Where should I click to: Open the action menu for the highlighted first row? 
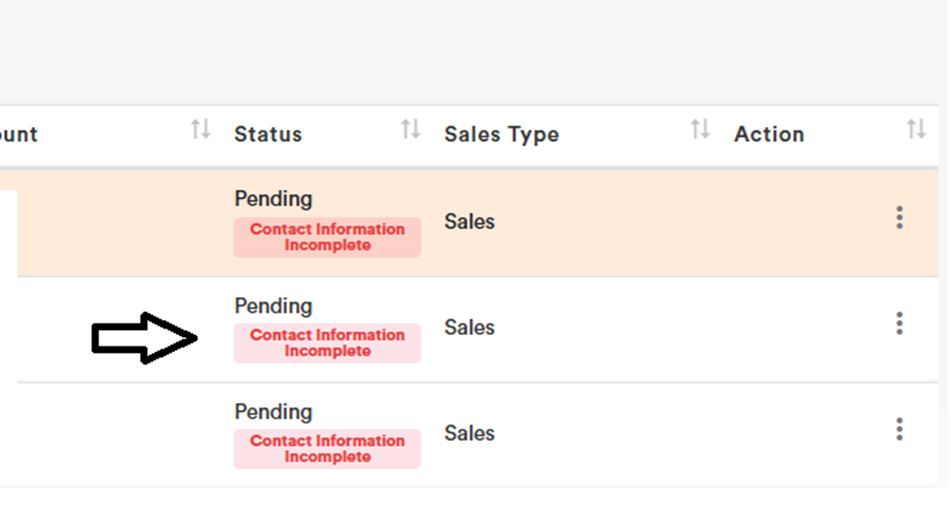(x=899, y=218)
